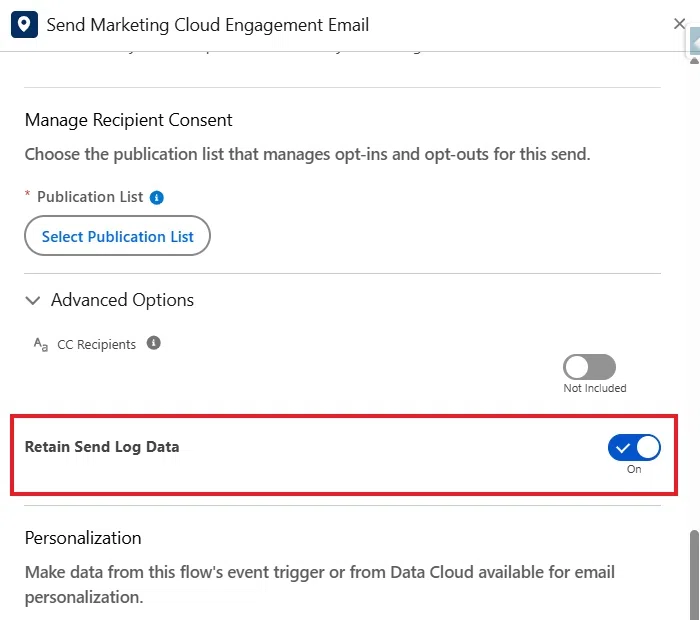The image size is (700, 620).
Task: Collapse the Advanced Options section chevron
Action: [33, 300]
